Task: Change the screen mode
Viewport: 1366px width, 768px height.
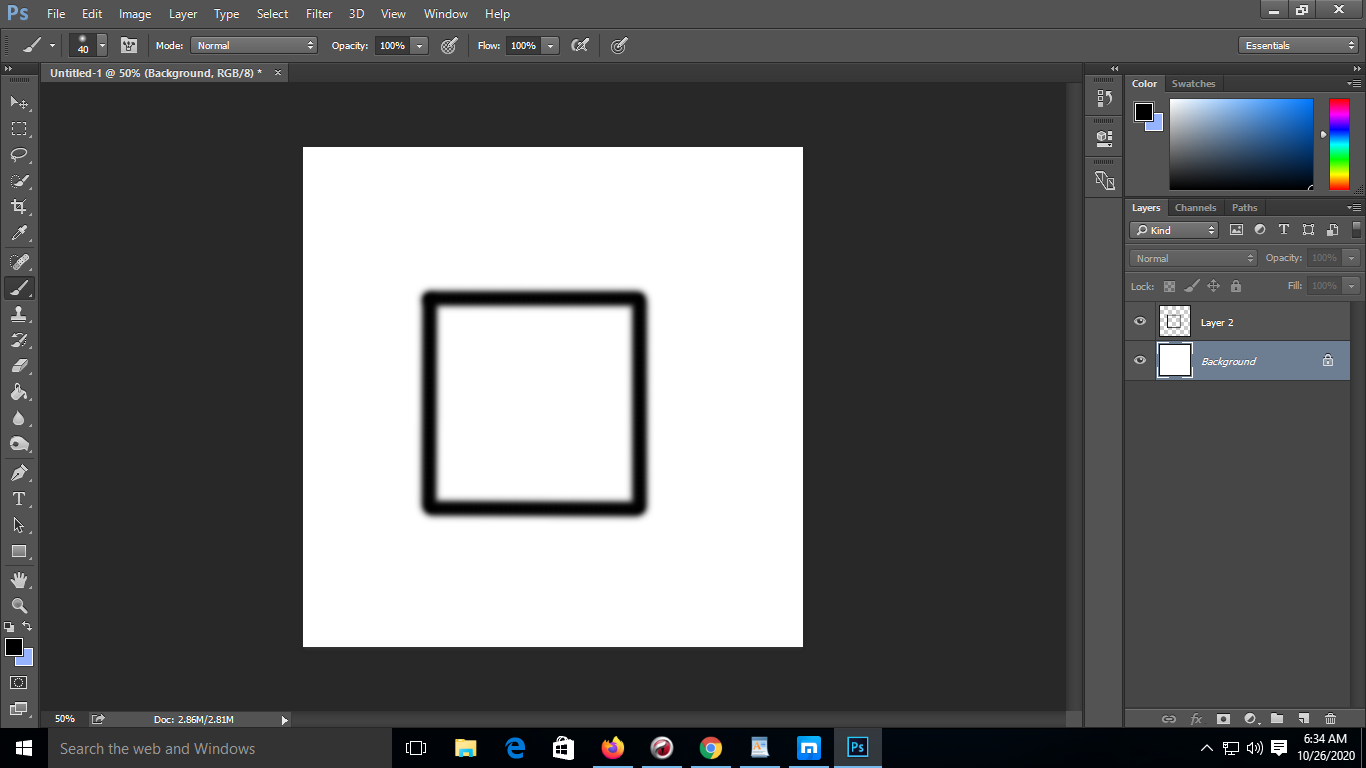Action: (x=19, y=709)
